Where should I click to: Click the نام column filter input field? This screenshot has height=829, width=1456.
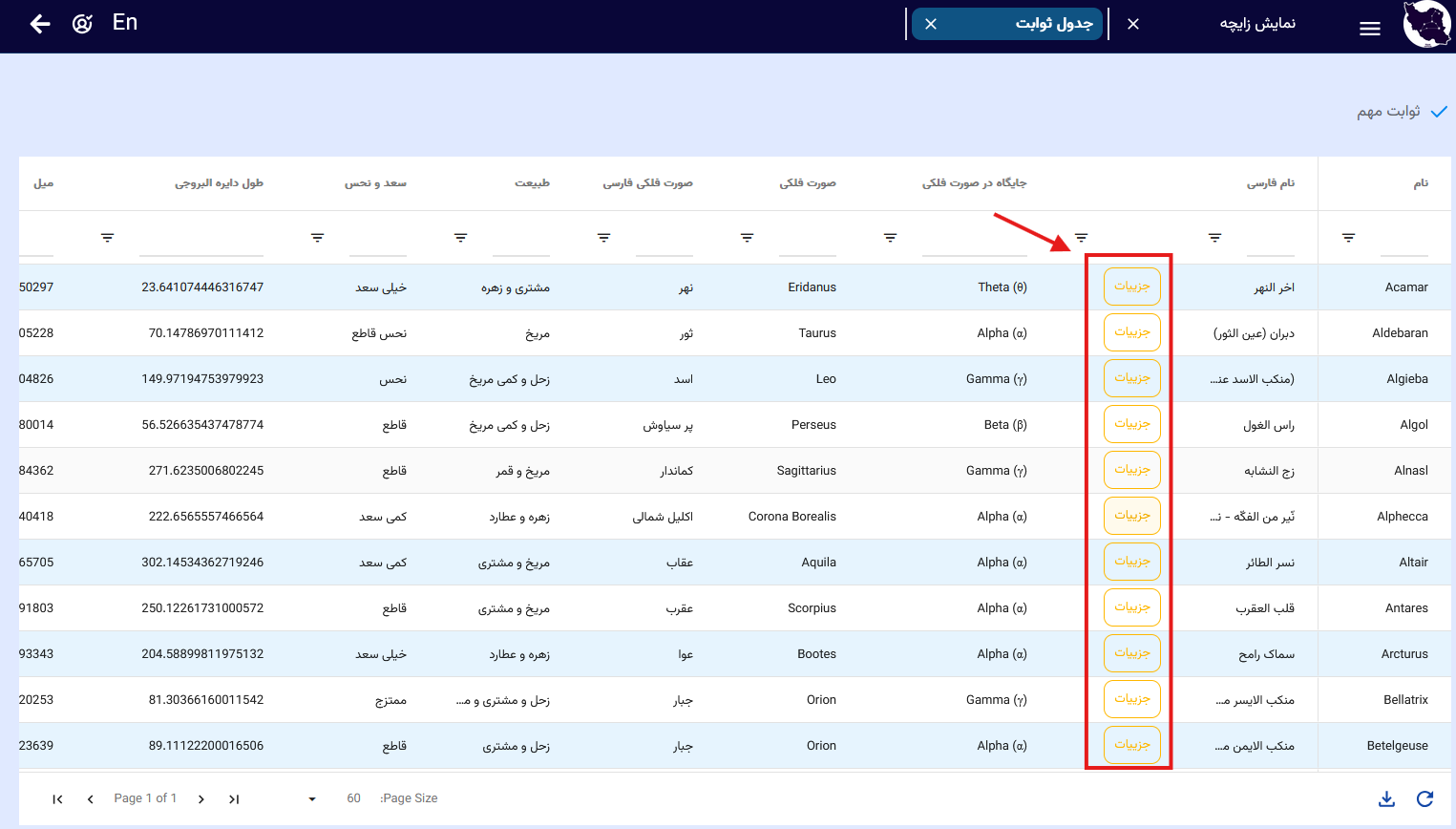click(1403, 239)
